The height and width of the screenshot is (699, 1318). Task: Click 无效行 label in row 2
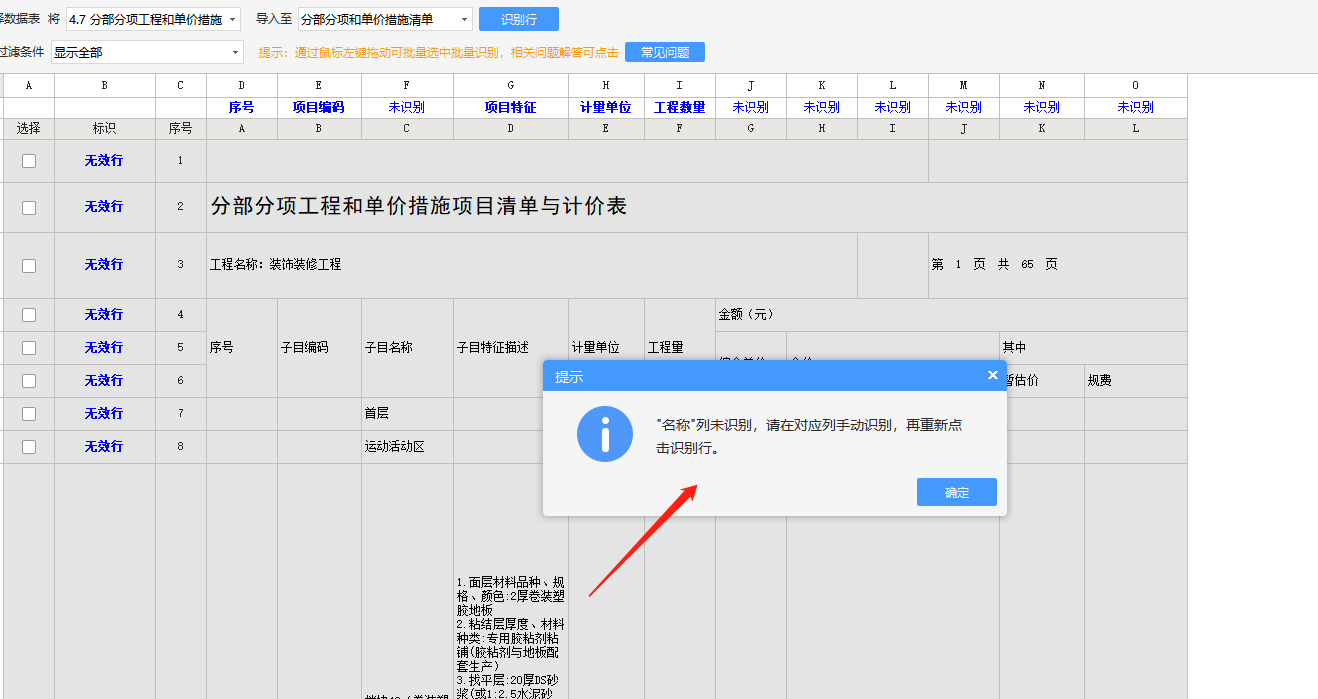(x=104, y=206)
